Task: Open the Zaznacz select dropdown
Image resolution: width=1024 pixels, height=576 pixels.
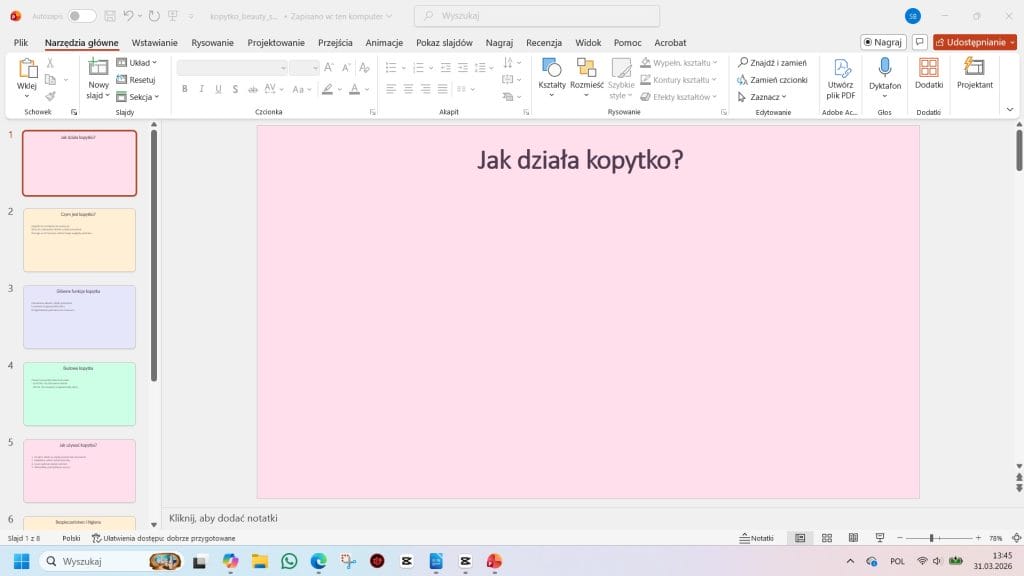Action: point(762,97)
